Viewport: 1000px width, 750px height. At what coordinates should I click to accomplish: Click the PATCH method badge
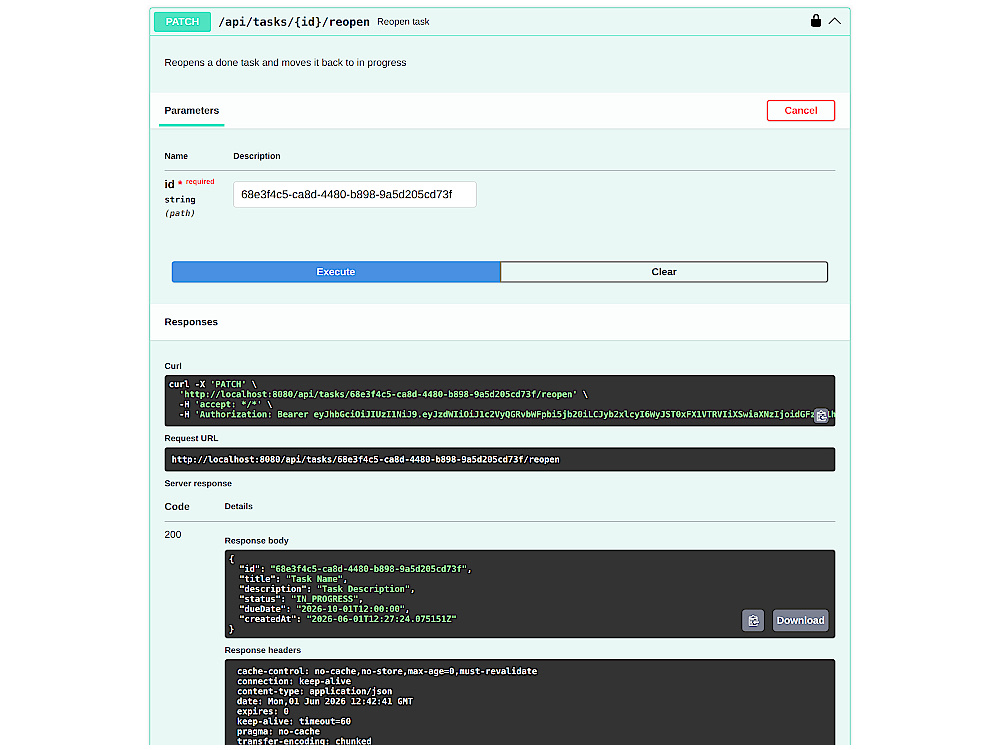pyautogui.click(x=182, y=22)
